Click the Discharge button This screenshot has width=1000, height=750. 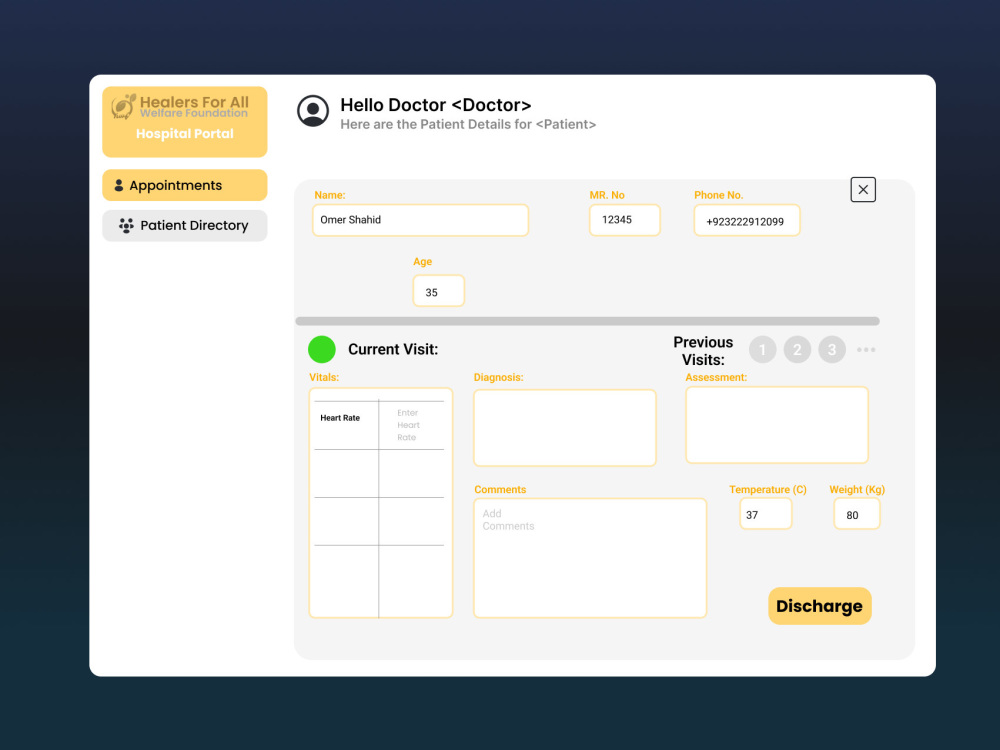click(820, 606)
